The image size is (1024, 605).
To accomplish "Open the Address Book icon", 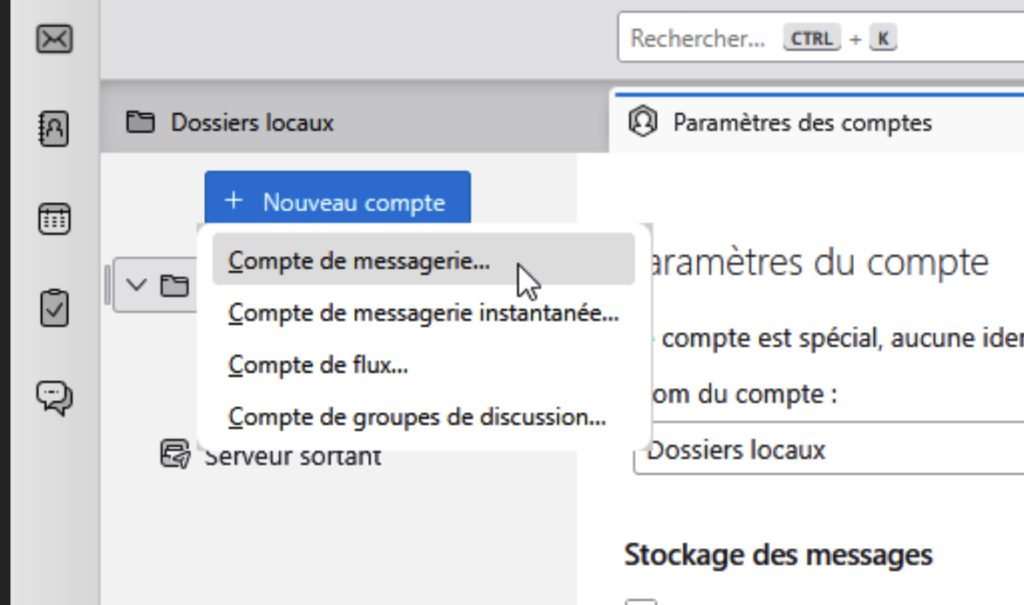I will [54, 129].
